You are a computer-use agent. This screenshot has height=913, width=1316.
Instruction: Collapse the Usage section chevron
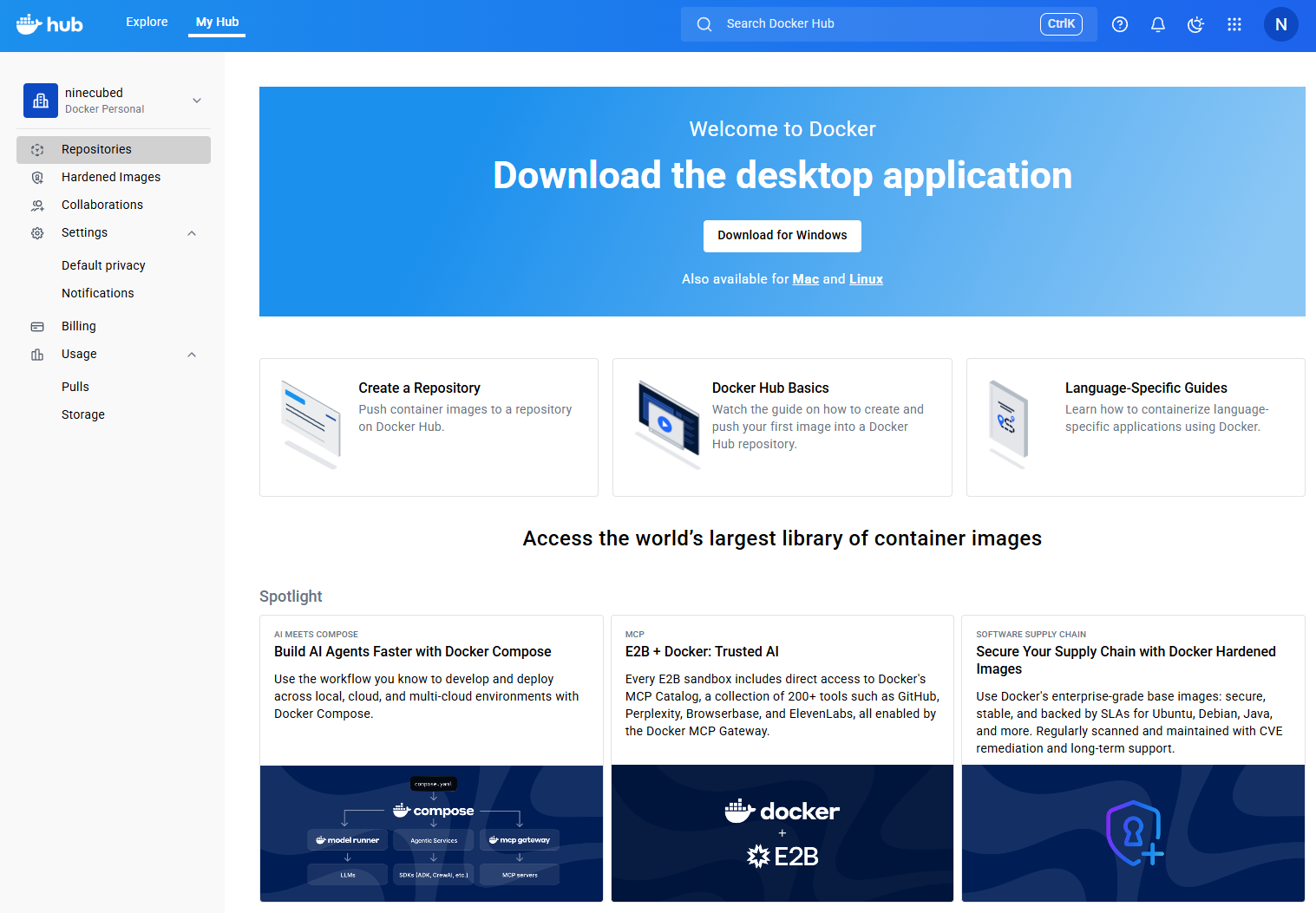pyautogui.click(x=192, y=355)
